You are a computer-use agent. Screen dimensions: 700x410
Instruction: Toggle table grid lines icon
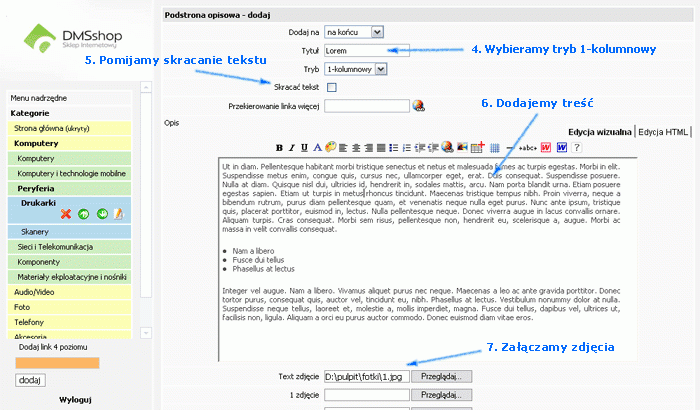494,148
